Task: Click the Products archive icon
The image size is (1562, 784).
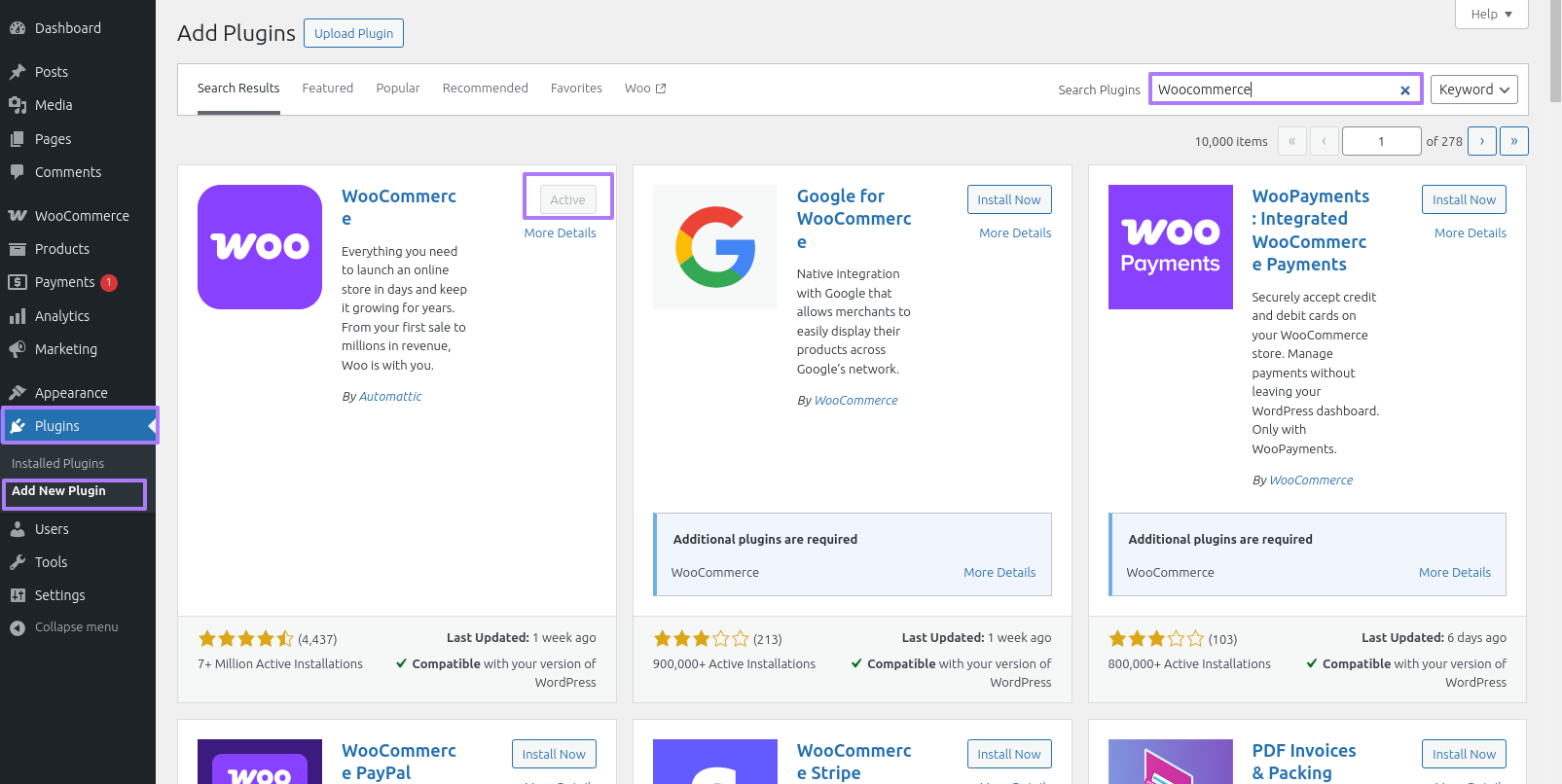Action: 18,249
